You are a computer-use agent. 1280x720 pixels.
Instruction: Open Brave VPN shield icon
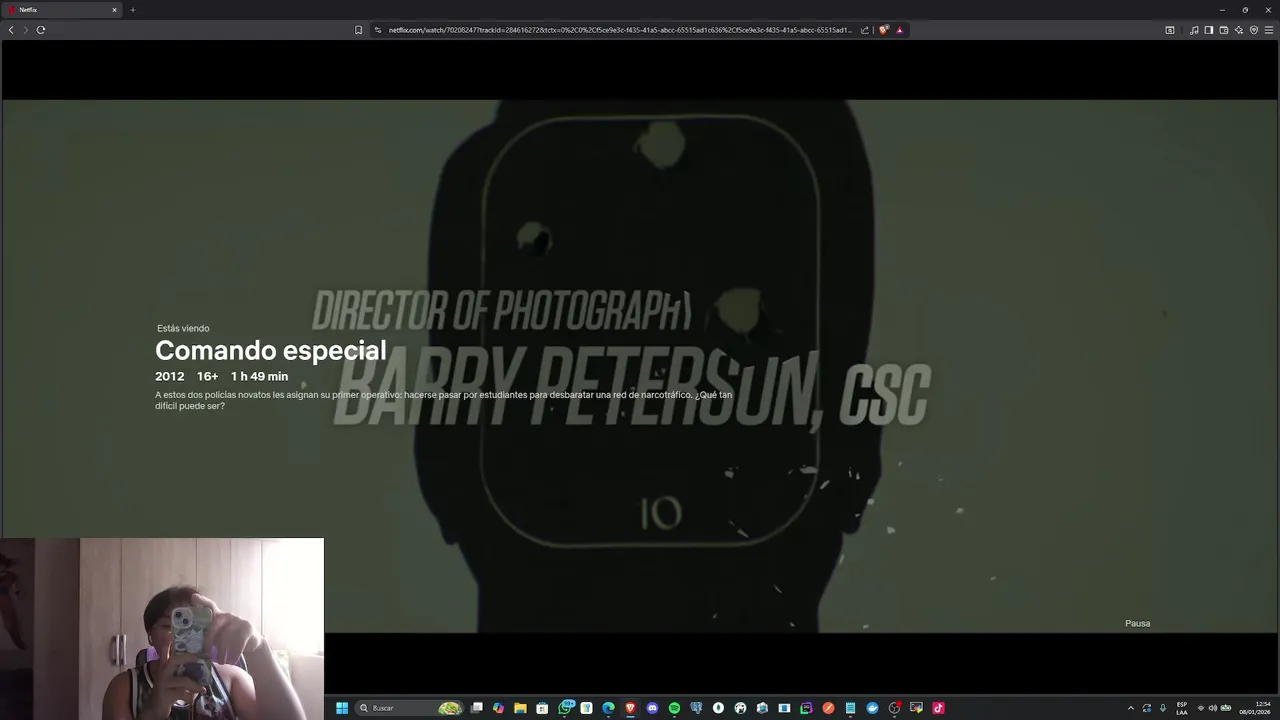pos(1254,30)
